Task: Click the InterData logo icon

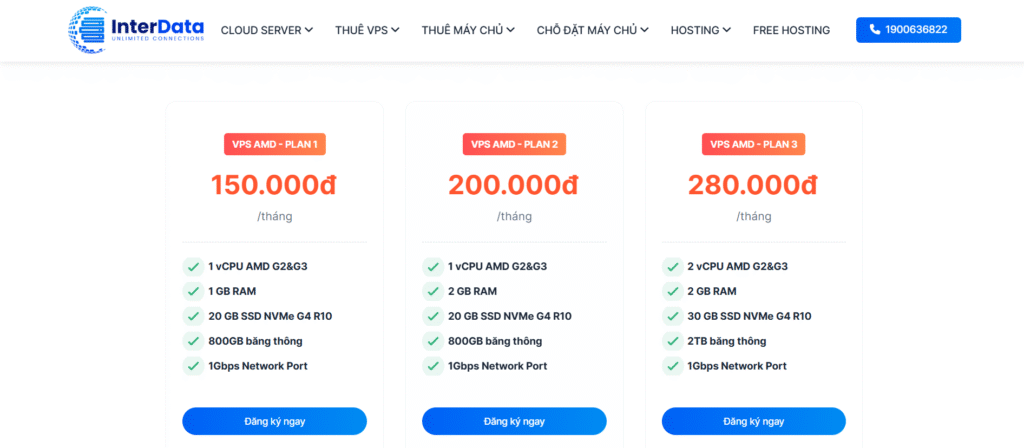Action: (x=88, y=29)
